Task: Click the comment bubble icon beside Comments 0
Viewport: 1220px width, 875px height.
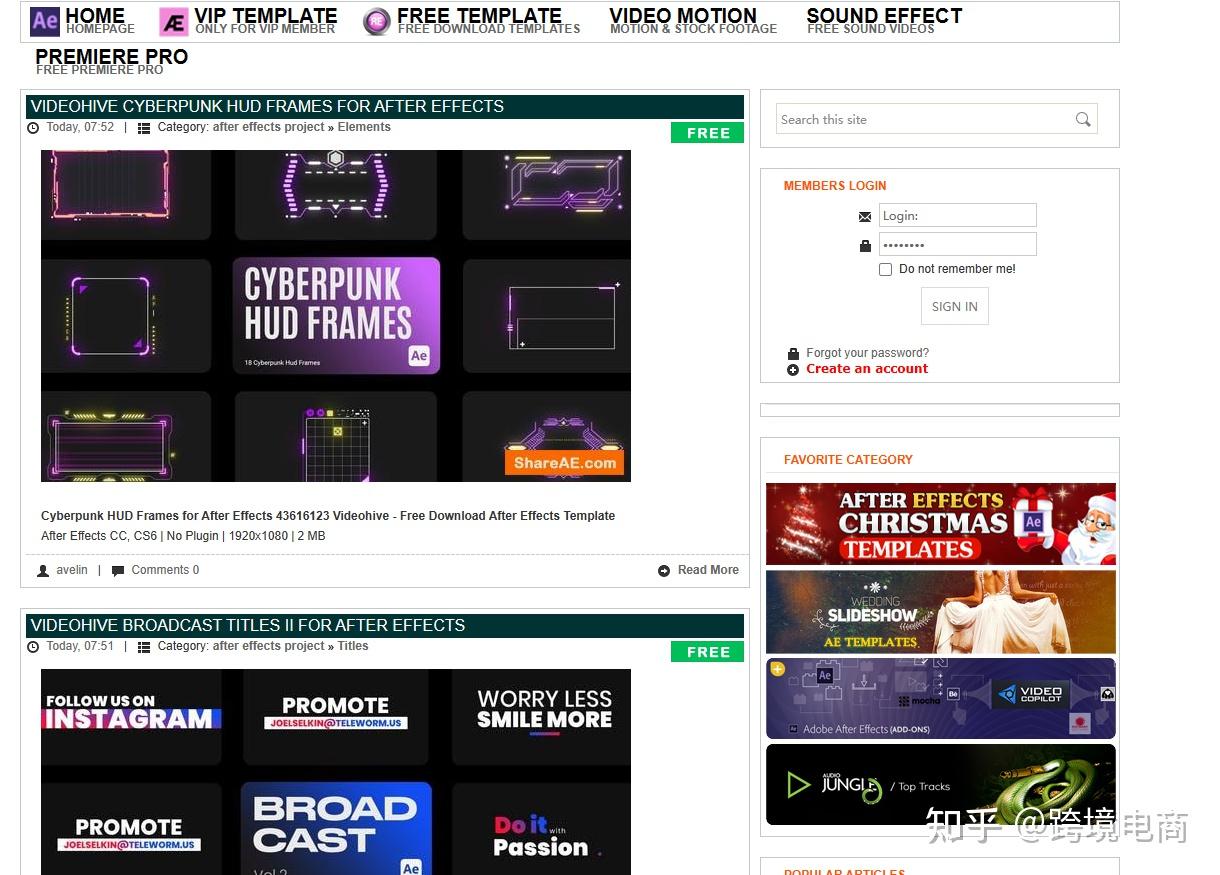Action: click(118, 571)
